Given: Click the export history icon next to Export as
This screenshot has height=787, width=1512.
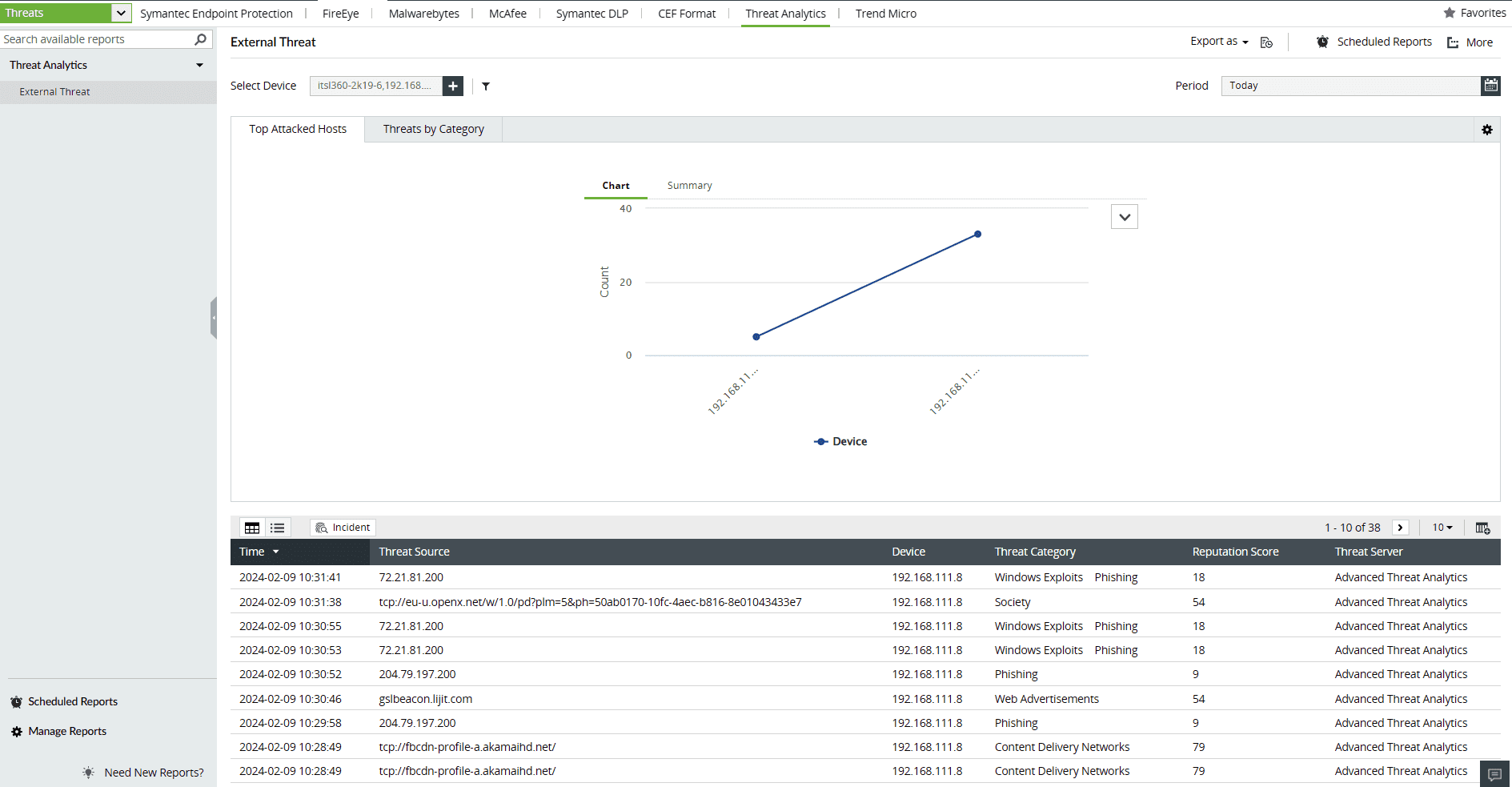Looking at the screenshot, I should pyautogui.click(x=1266, y=42).
